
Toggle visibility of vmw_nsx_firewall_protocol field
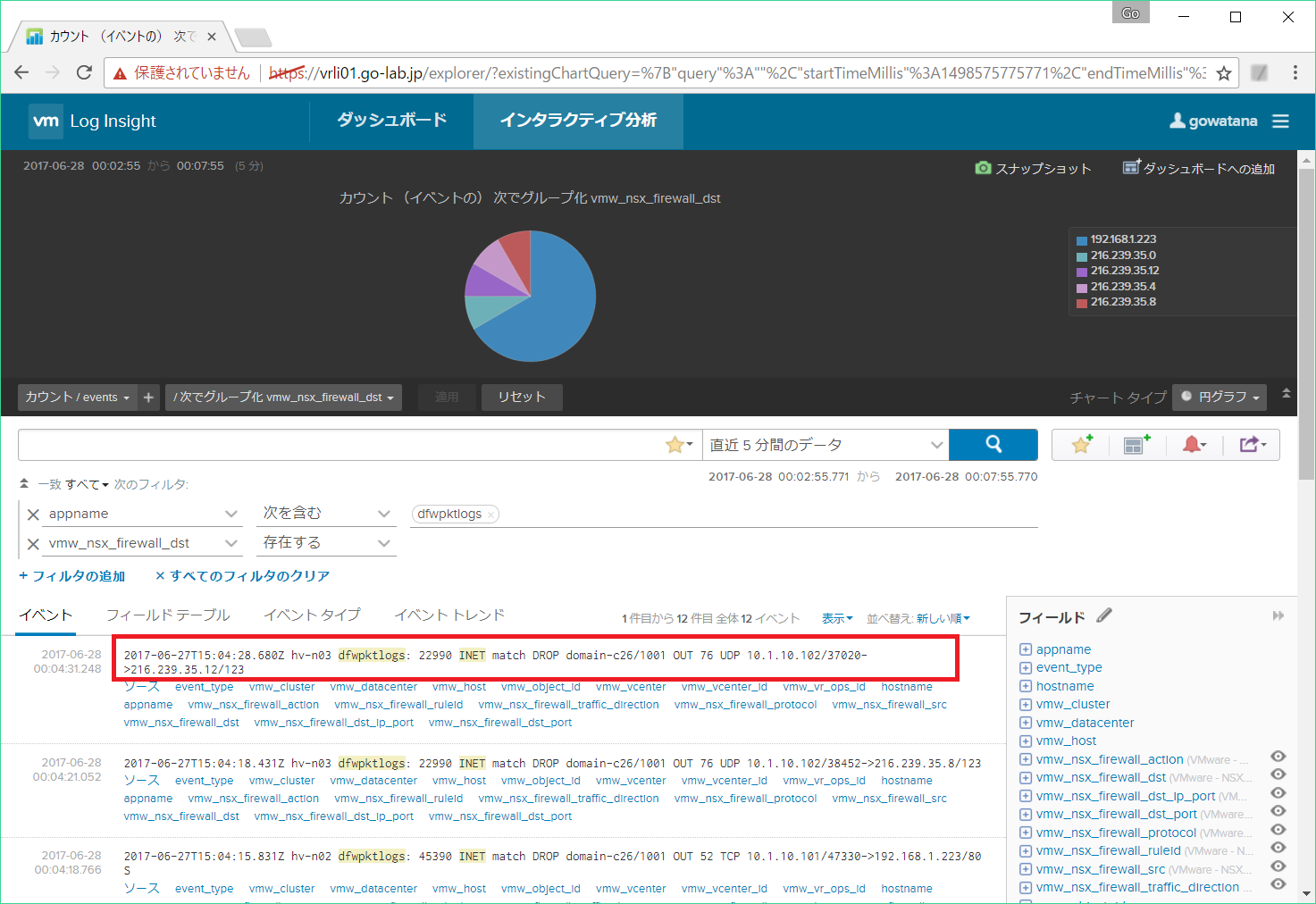(x=1278, y=830)
